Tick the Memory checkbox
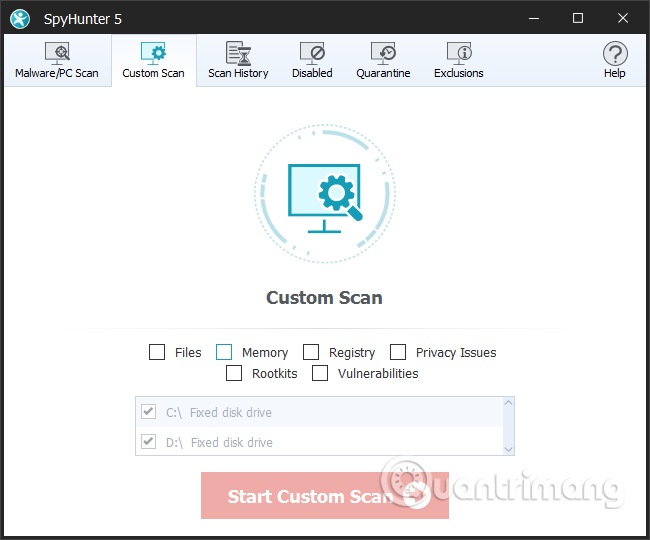 coord(224,352)
